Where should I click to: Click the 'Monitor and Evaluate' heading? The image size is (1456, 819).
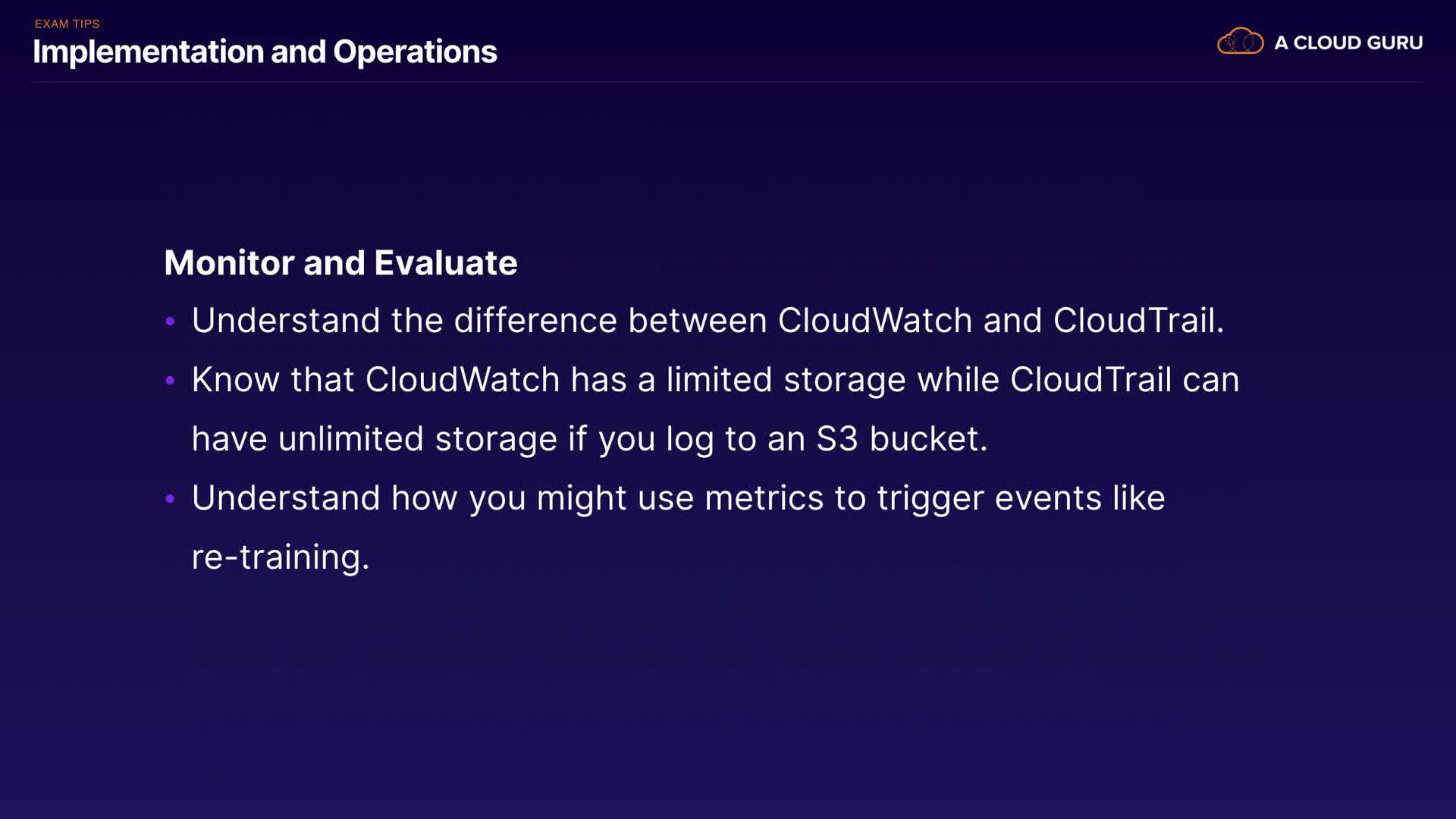[x=340, y=263]
